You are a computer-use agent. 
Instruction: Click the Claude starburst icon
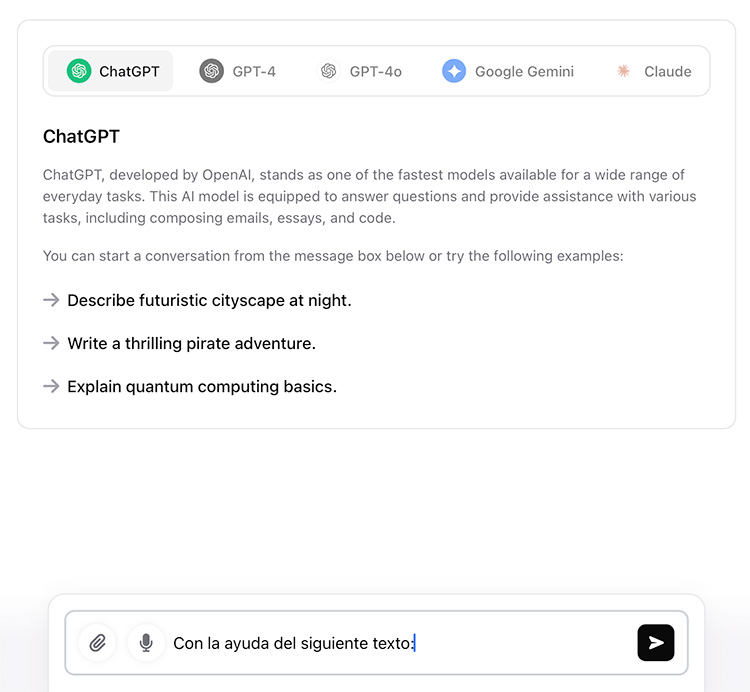click(x=624, y=71)
